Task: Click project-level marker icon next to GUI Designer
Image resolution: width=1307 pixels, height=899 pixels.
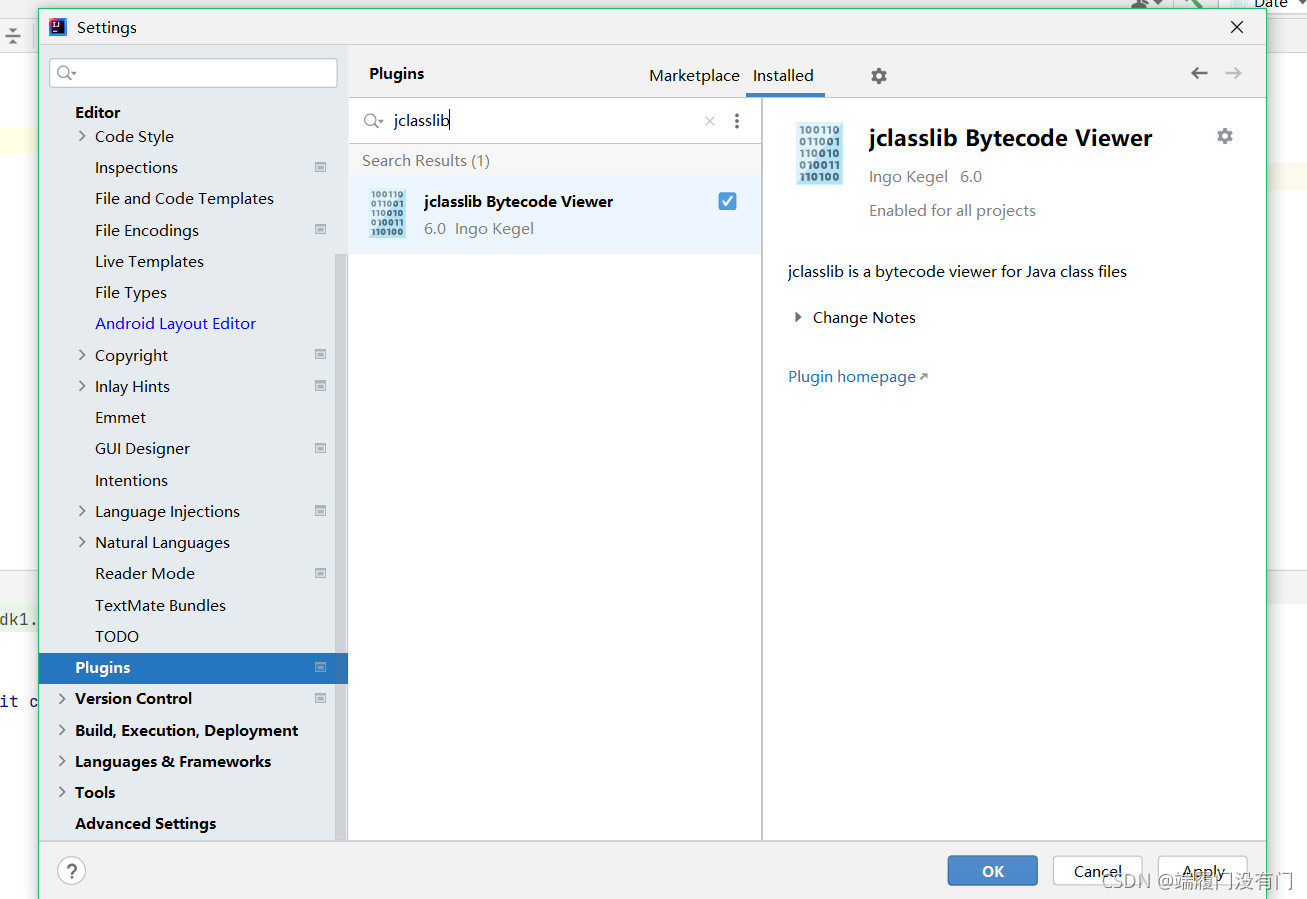Action: click(320, 448)
